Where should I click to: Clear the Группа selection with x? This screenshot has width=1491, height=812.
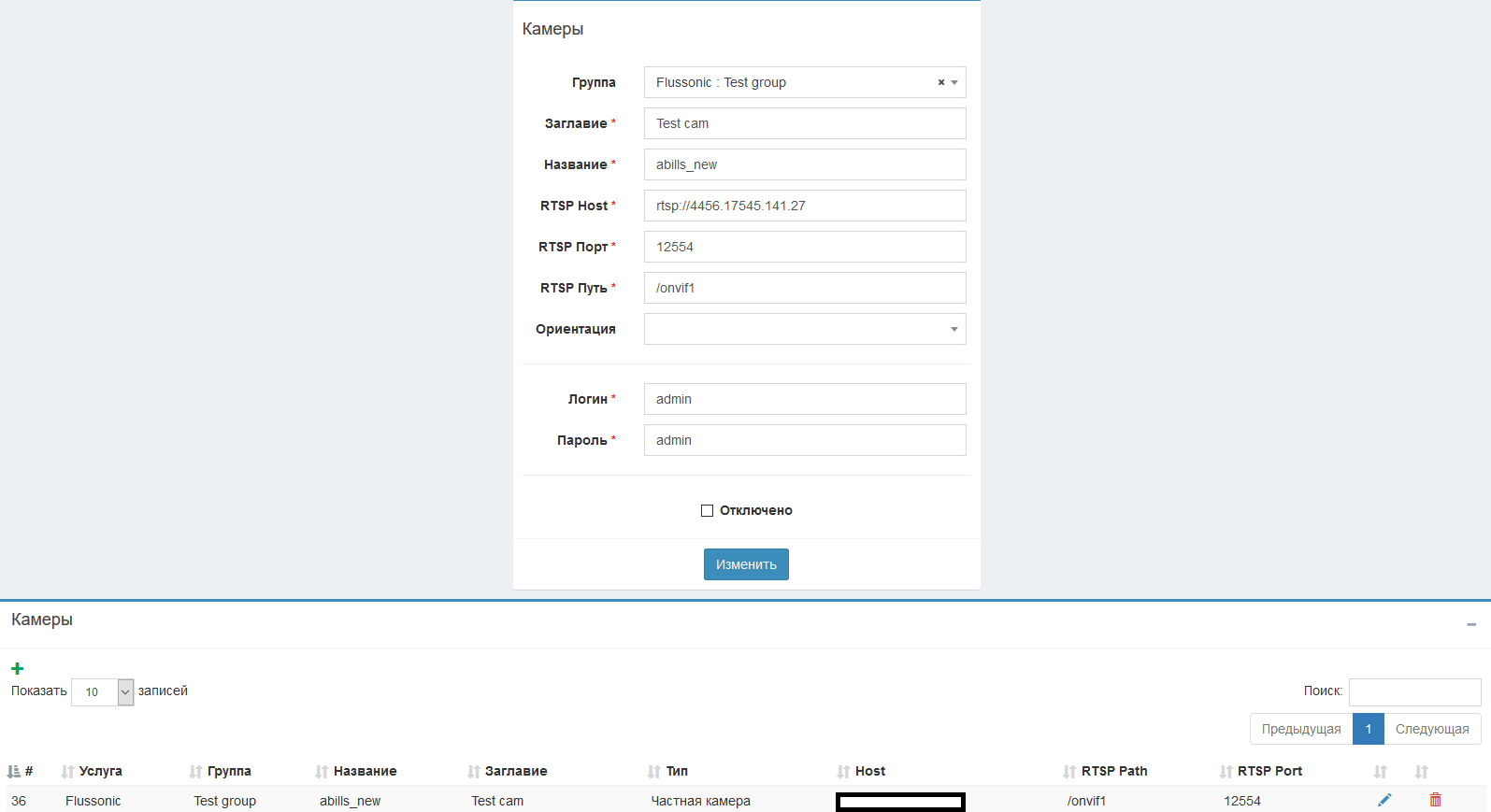click(940, 82)
